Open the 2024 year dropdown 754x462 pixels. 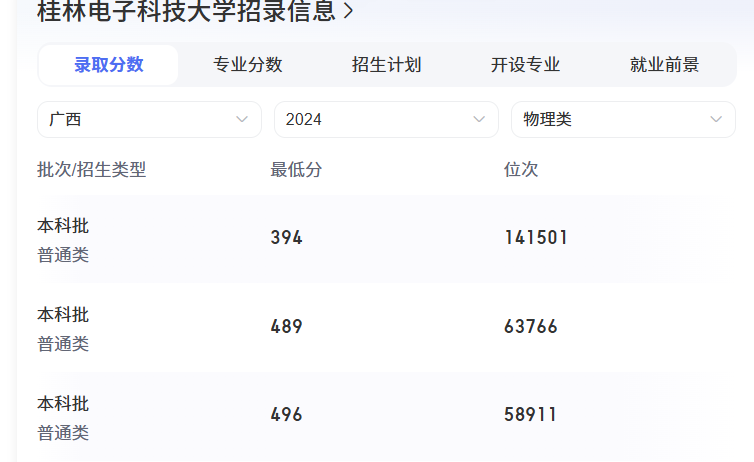(387, 119)
